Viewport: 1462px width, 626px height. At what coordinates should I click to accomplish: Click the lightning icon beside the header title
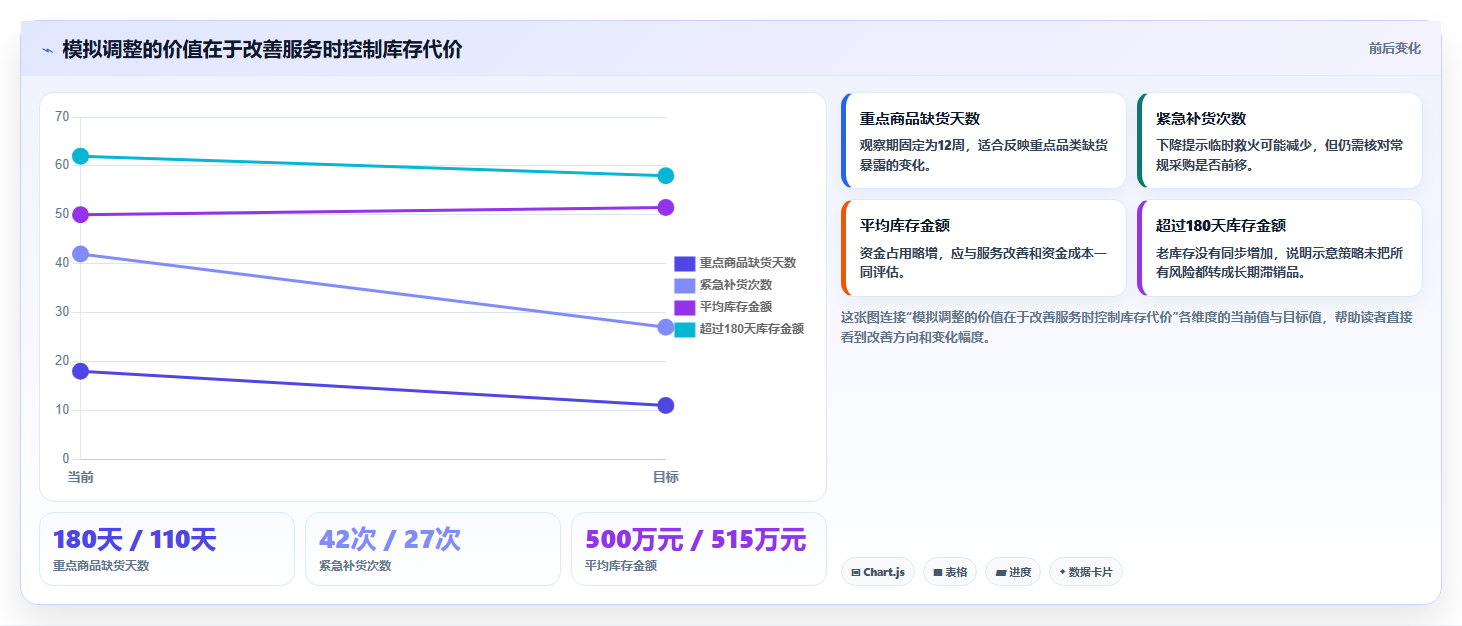coord(47,50)
